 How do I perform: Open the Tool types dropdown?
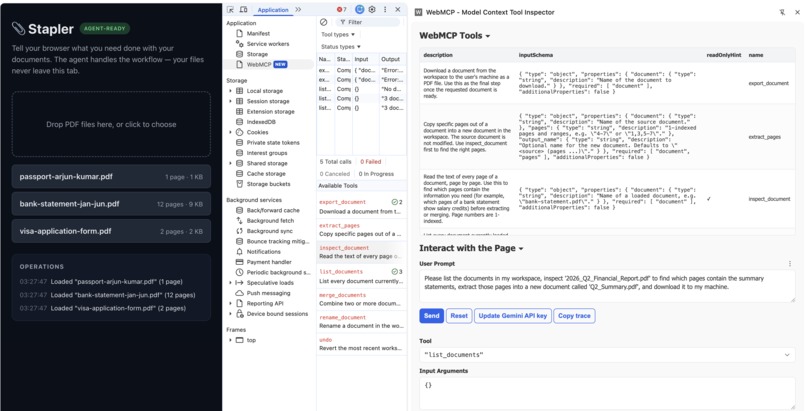point(338,34)
